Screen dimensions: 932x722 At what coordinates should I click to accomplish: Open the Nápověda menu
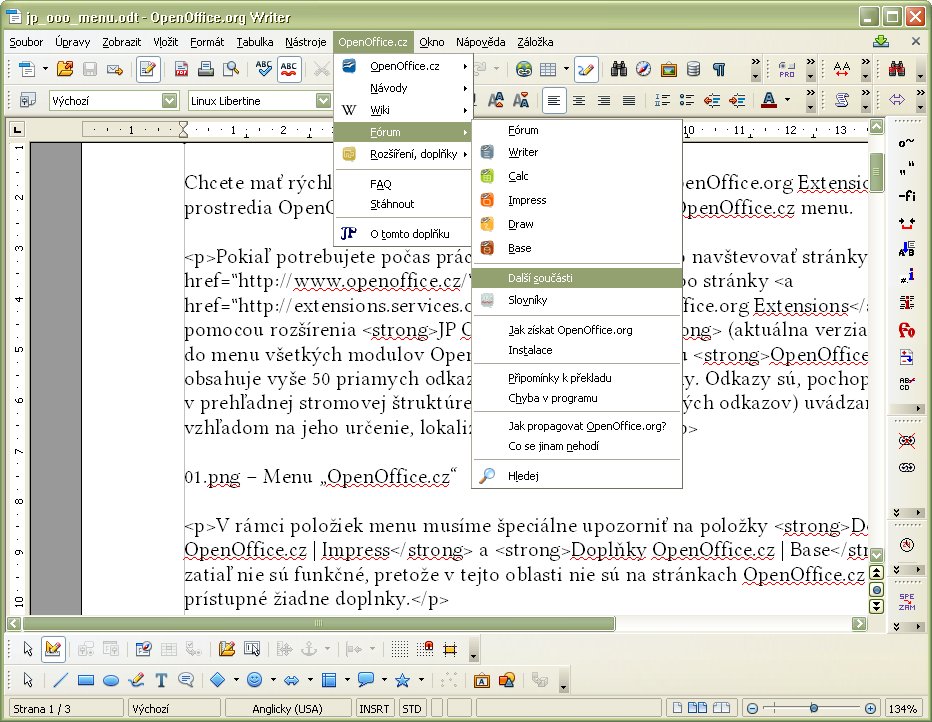click(480, 42)
